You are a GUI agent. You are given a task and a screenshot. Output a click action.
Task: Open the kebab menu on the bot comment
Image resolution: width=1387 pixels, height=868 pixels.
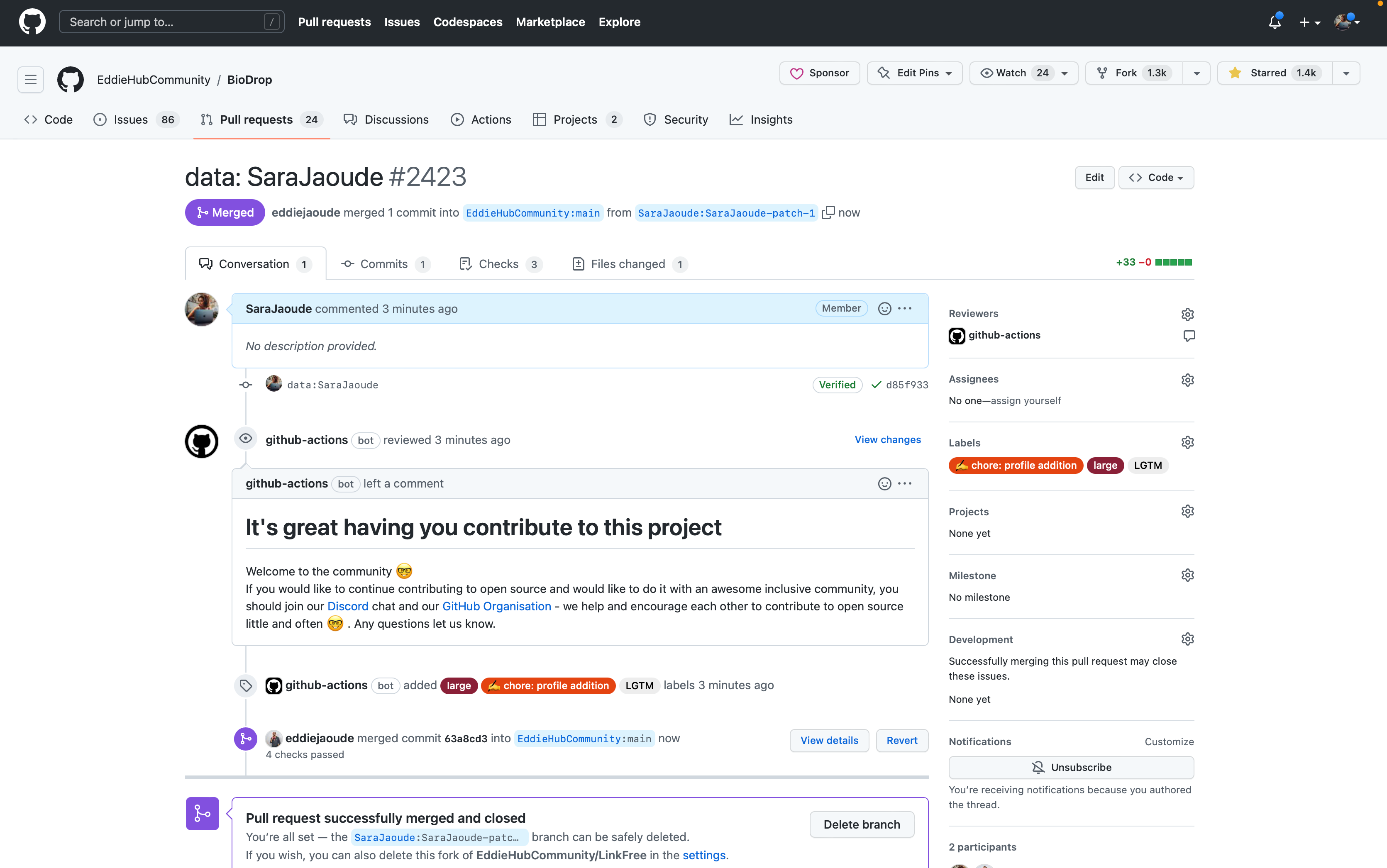click(905, 483)
